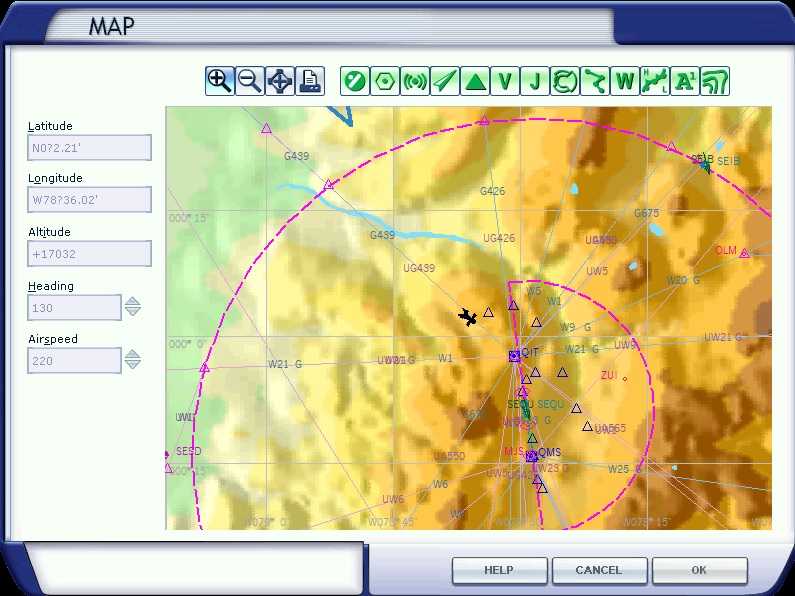Click the intersection triangle beside the aircraft
This screenshot has height=596, width=795.
(488, 312)
